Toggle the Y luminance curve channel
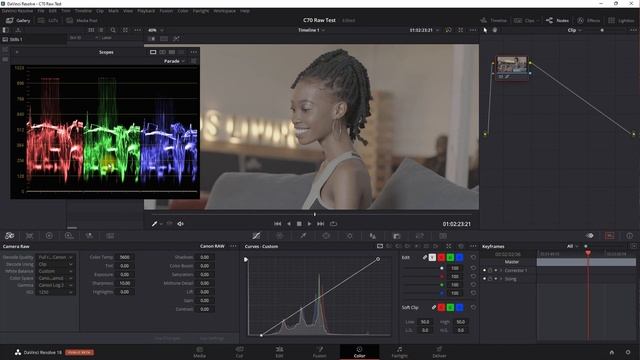640x360 pixels. point(432,258)
